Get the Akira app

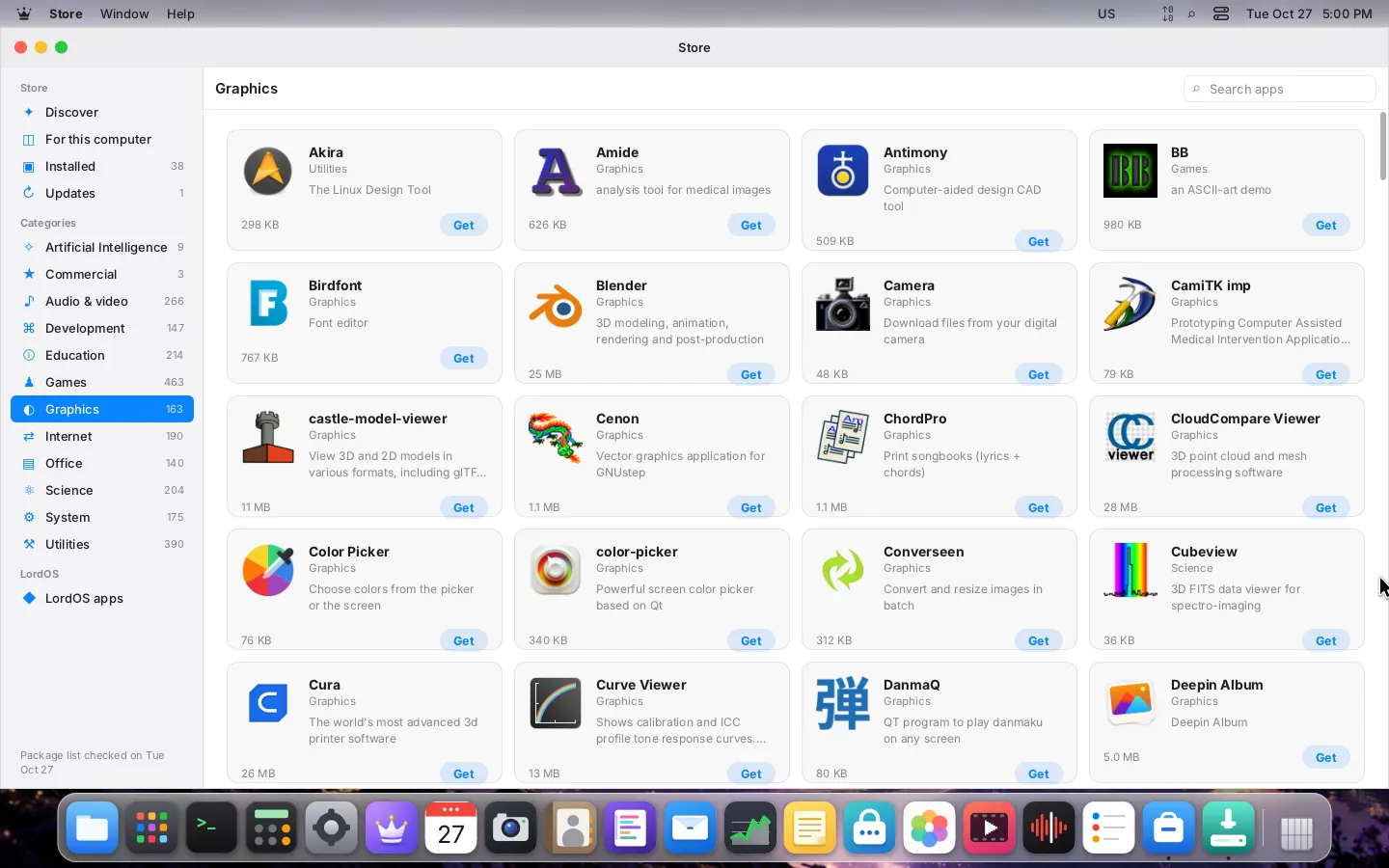[x=464, y=225]
